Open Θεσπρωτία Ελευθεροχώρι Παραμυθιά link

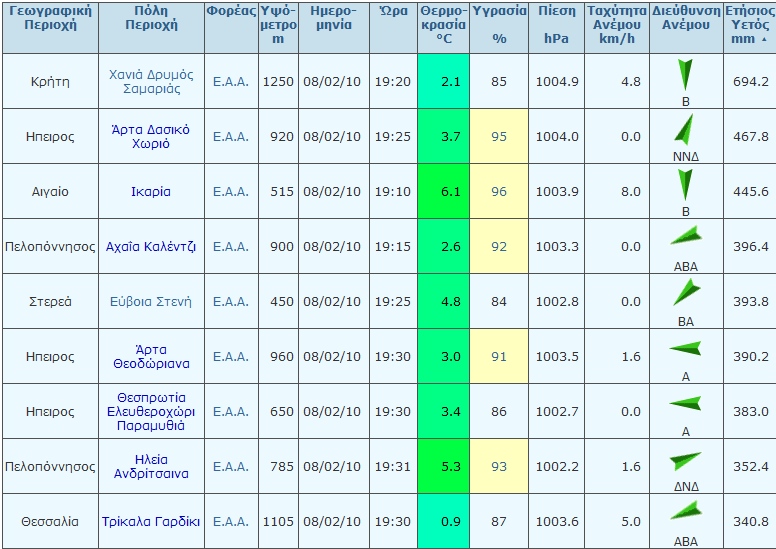click(150, 411)
